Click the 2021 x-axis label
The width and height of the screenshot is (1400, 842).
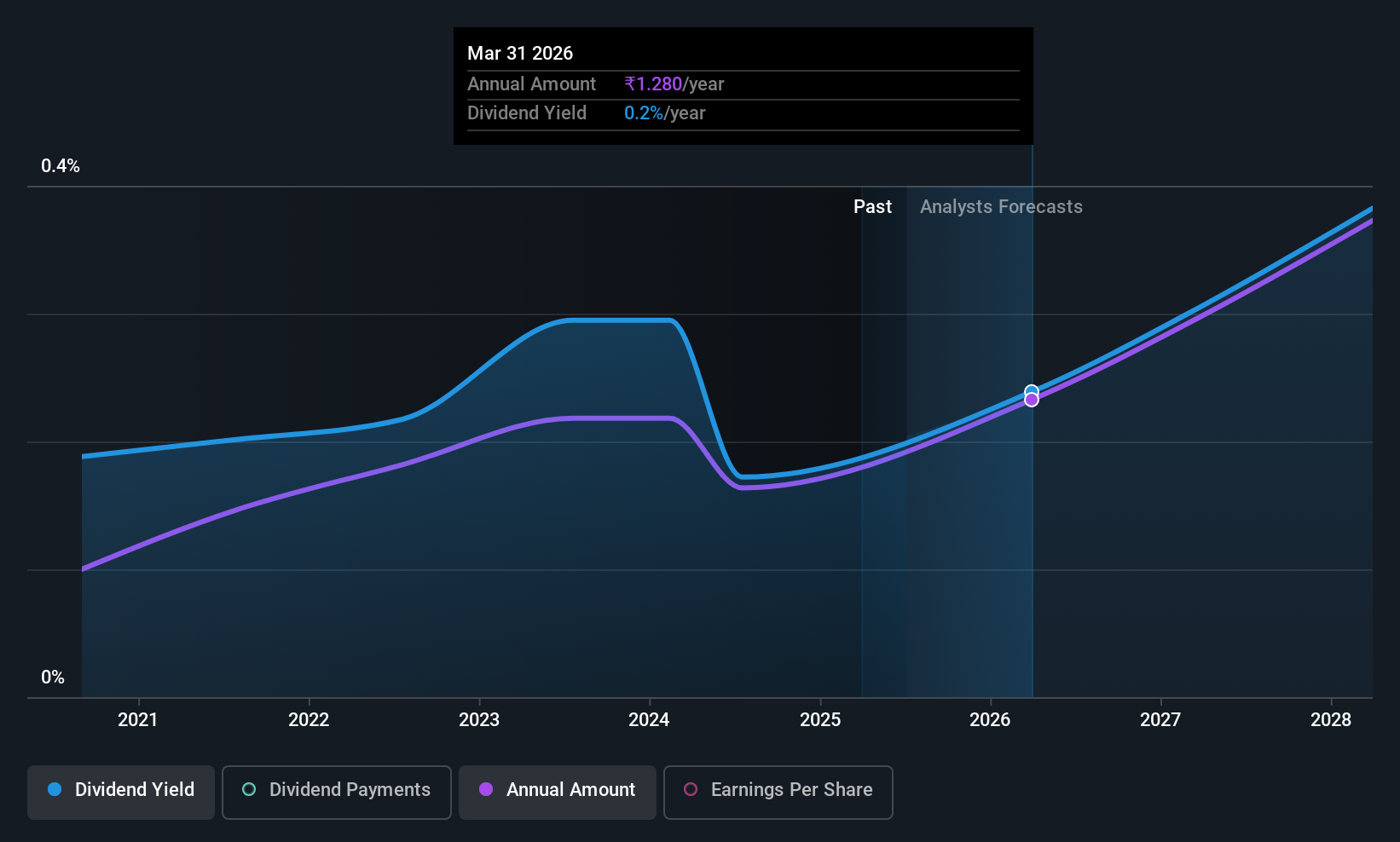[x=138, y=720]
